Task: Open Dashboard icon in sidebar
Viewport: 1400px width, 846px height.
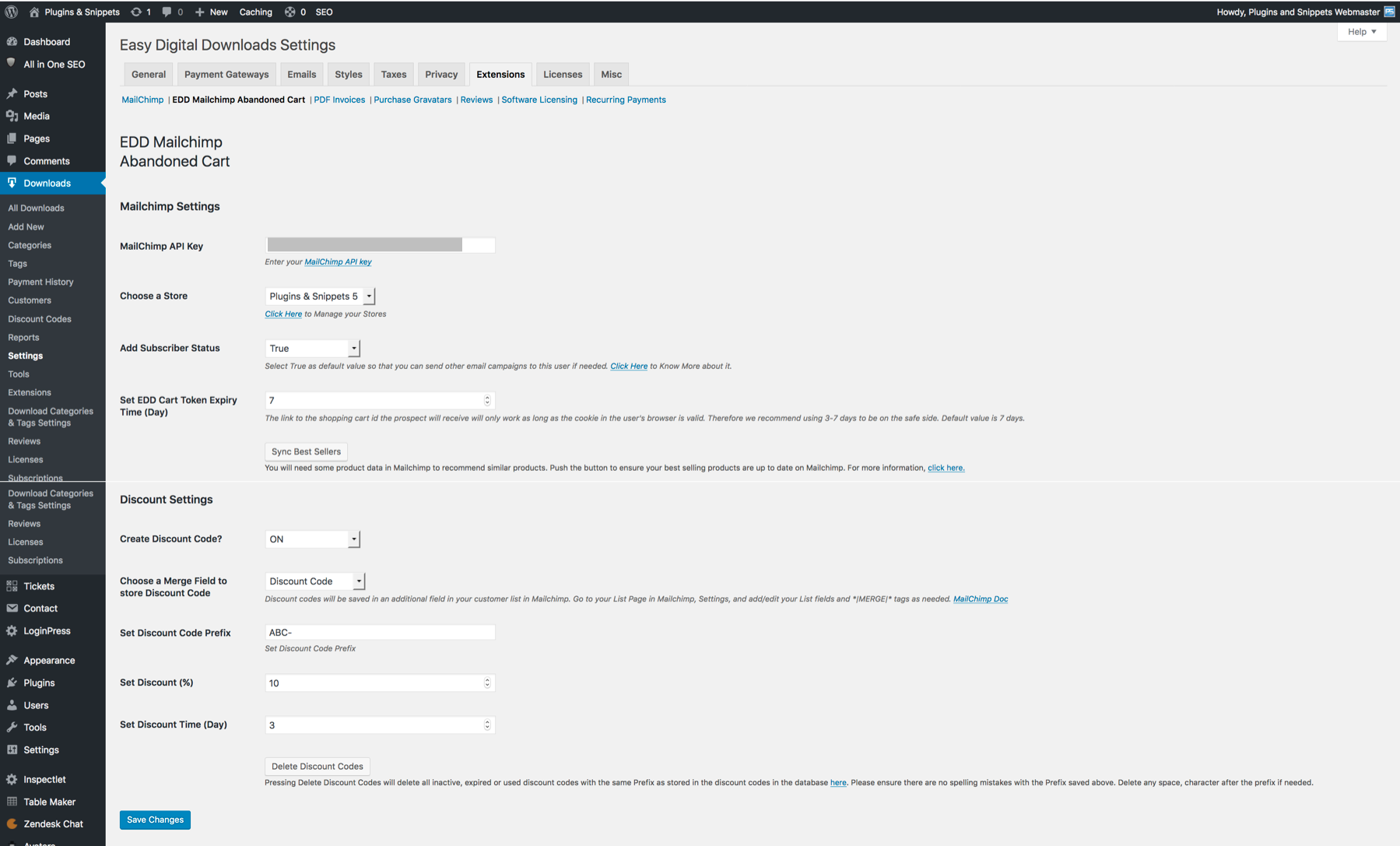Action: pyautogui.click(x=12, y=41)
